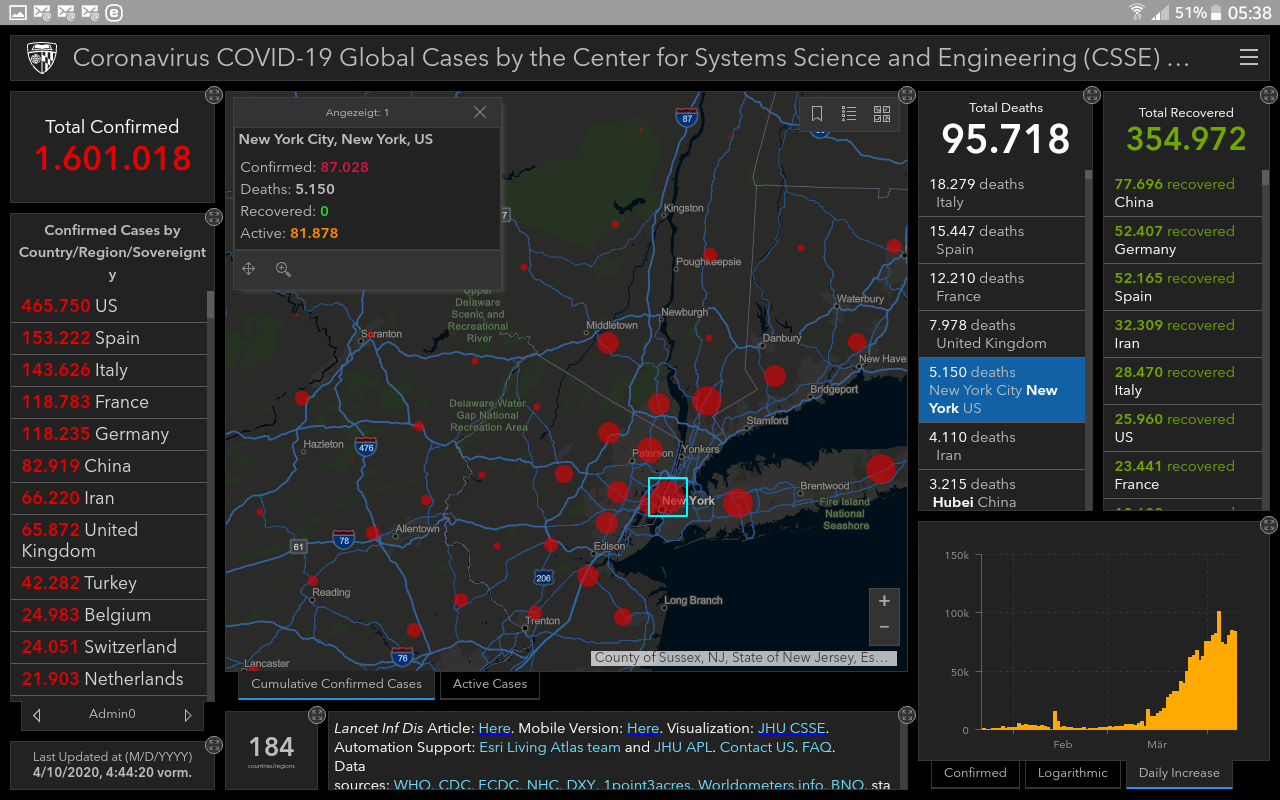
Task: Select 118.235 Germany in confirmed list
Action: click(109, 434)
